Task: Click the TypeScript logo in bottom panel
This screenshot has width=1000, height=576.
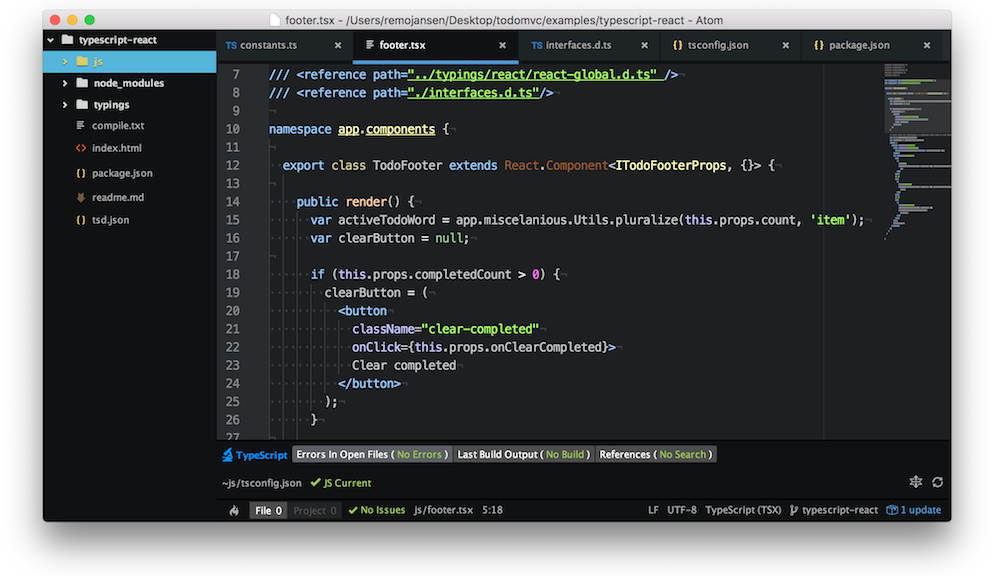Action: pos(228,455)
